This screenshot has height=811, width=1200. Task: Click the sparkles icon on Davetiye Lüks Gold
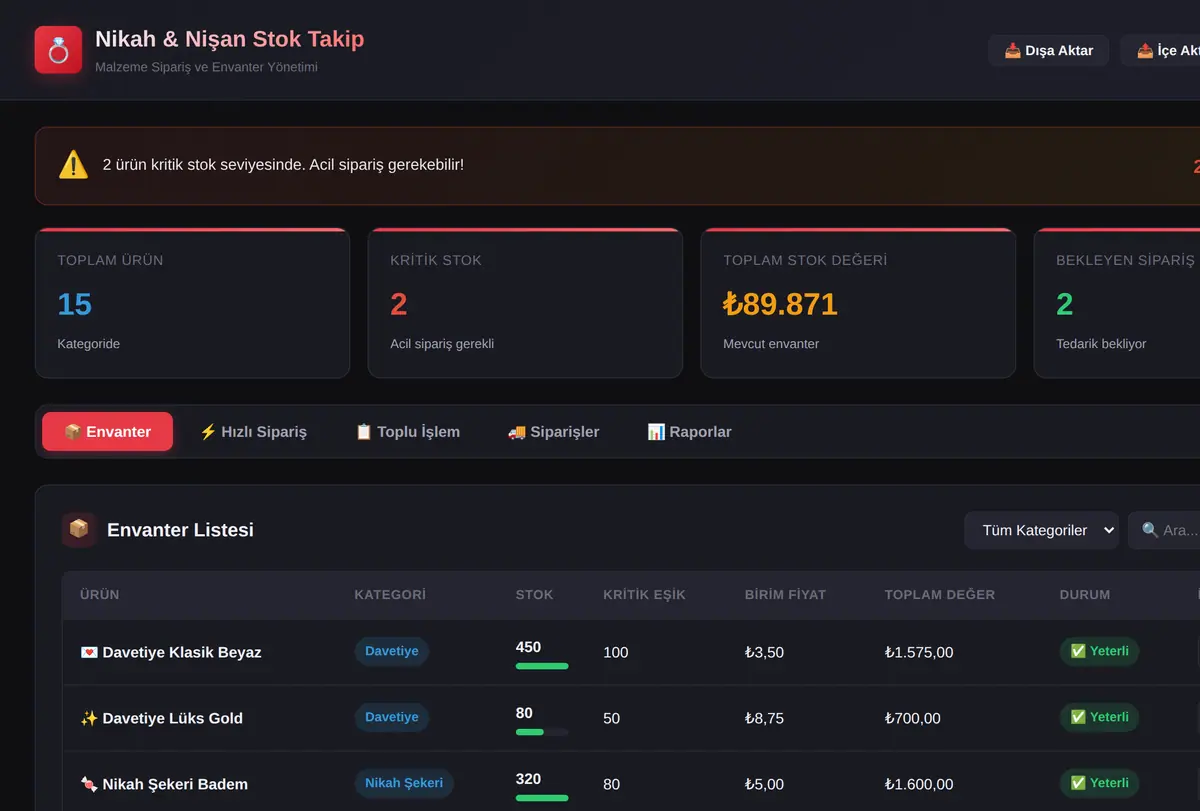[89, 718]
